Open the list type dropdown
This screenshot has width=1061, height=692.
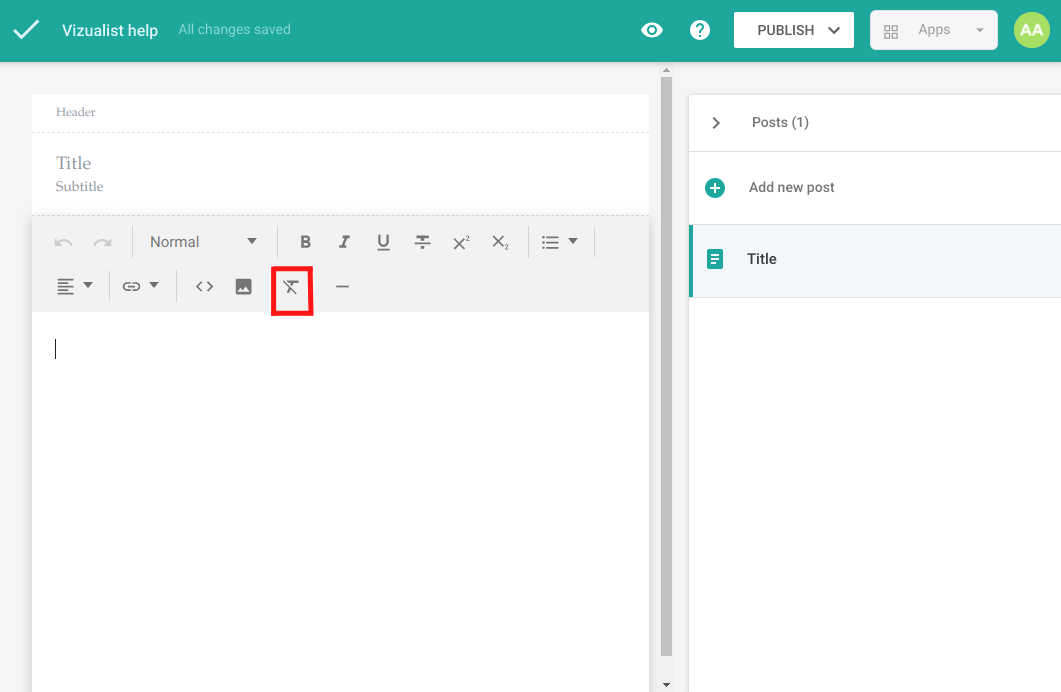tap(559, 242)
